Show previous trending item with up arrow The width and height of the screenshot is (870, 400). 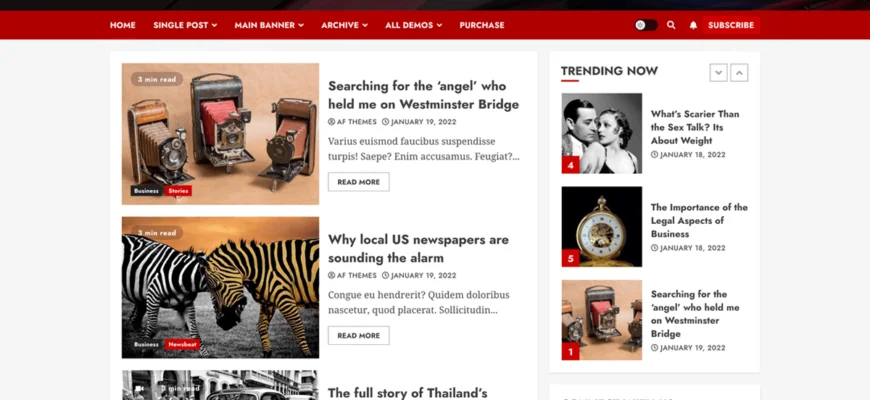click(x=739, y=73)
